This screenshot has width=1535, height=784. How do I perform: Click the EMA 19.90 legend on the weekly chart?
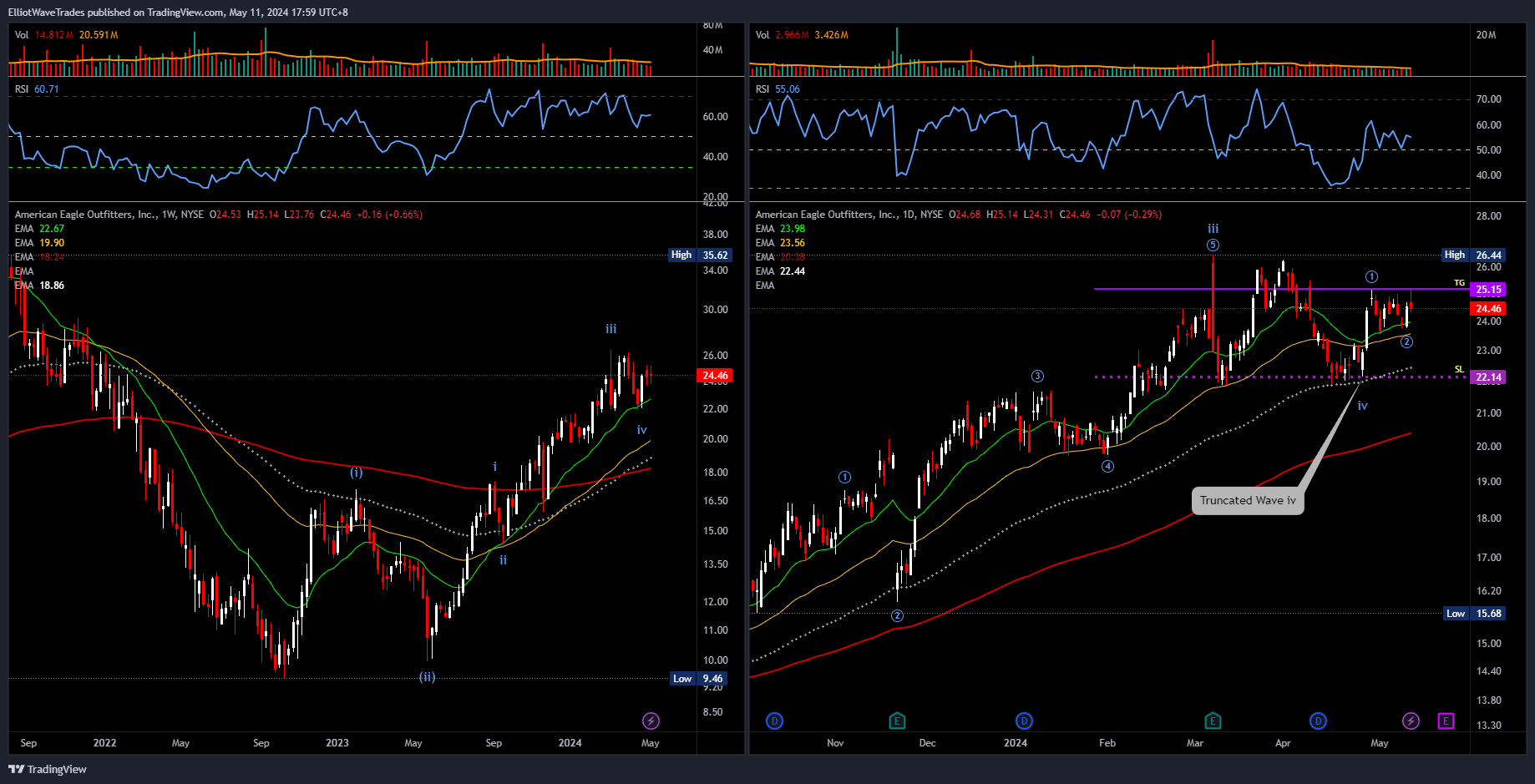coord(39,243)
